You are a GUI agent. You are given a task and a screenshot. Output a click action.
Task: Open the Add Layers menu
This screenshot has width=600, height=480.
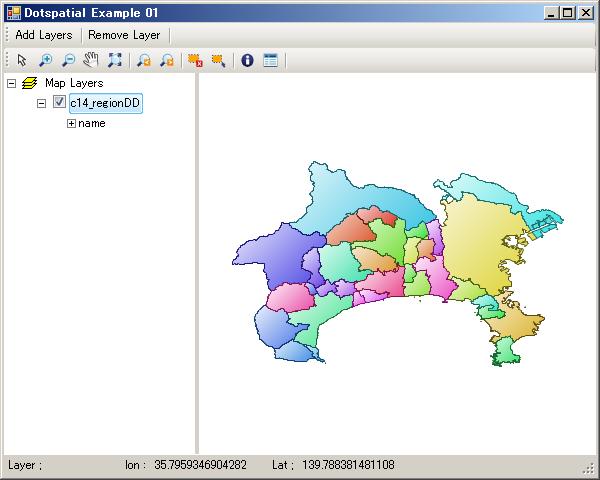pos(43,35)
